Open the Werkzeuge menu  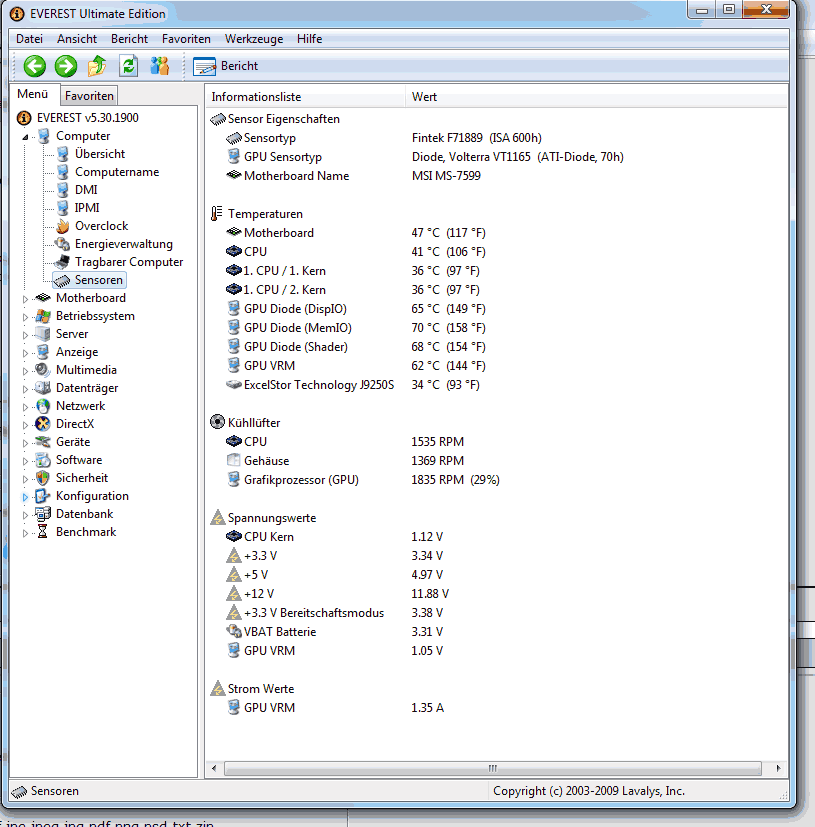pos(254,39)
